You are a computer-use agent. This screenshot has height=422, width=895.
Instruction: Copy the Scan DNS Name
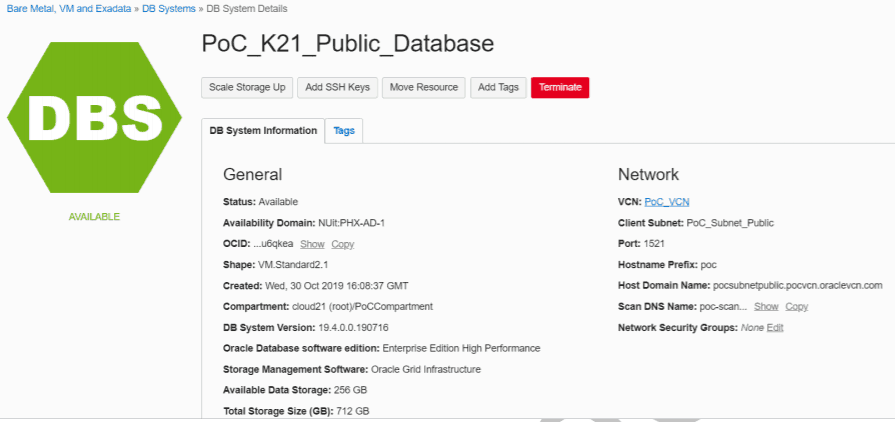pos(796,307)
